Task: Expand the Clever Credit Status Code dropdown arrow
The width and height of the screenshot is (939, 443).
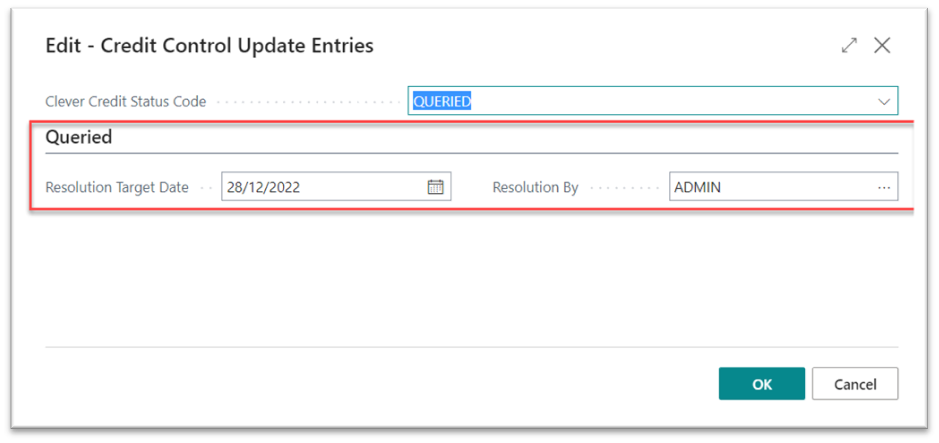Action: 884,102
